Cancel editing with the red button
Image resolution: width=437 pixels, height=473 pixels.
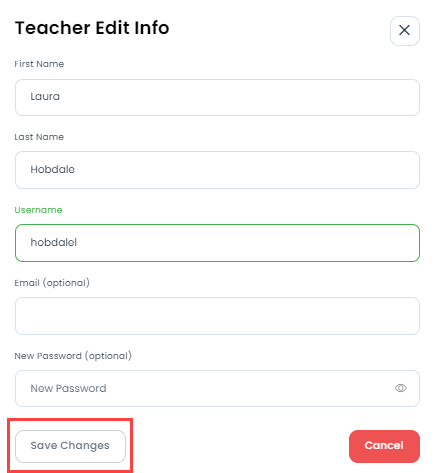(384, 446)
